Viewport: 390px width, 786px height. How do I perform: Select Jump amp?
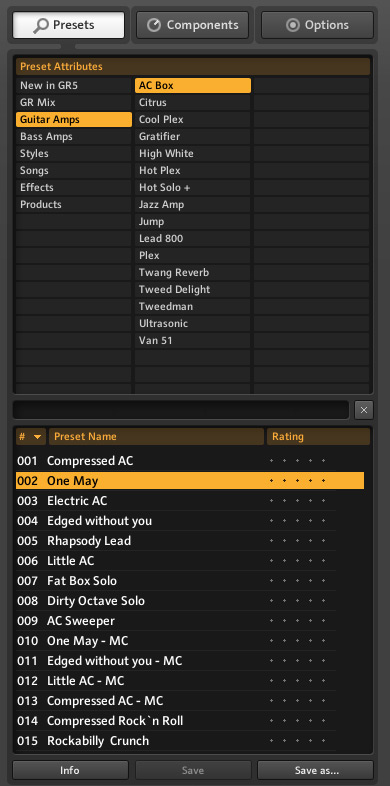192,222
